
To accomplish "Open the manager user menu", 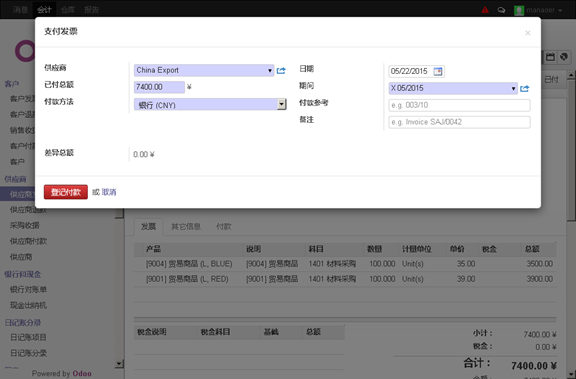I will [544, 10].
